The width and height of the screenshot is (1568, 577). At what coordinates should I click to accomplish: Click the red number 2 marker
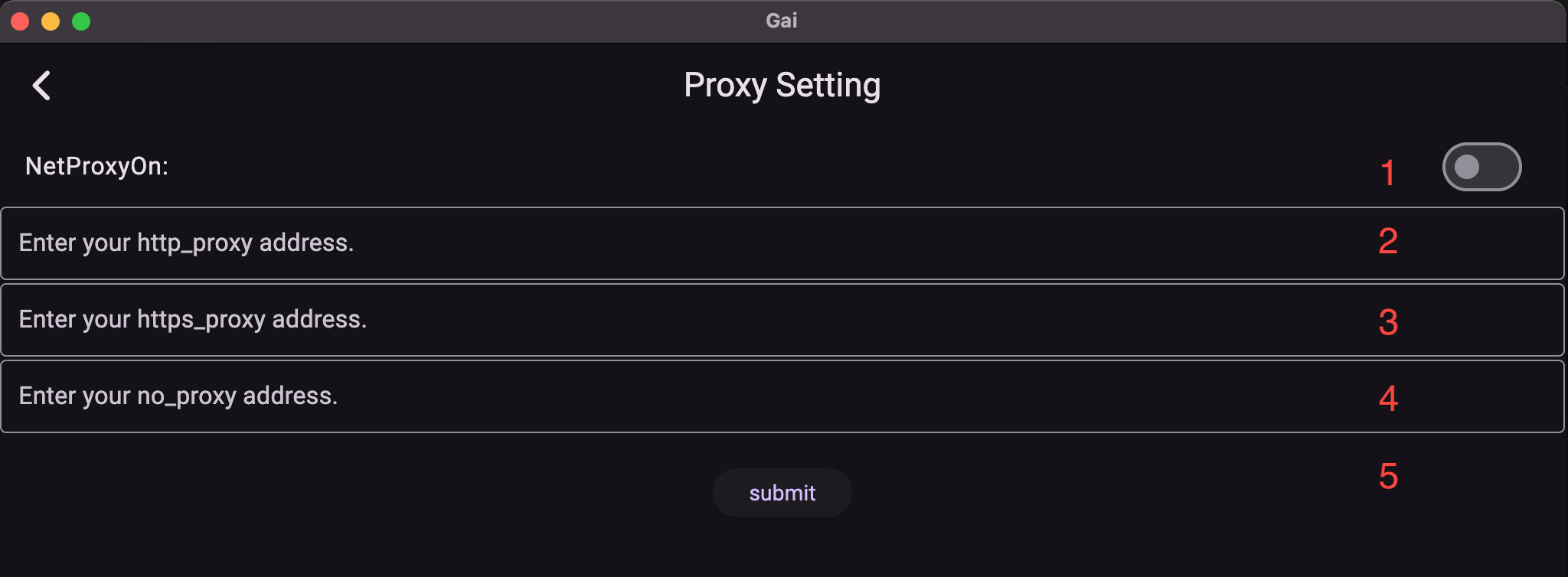[1388, 242]
